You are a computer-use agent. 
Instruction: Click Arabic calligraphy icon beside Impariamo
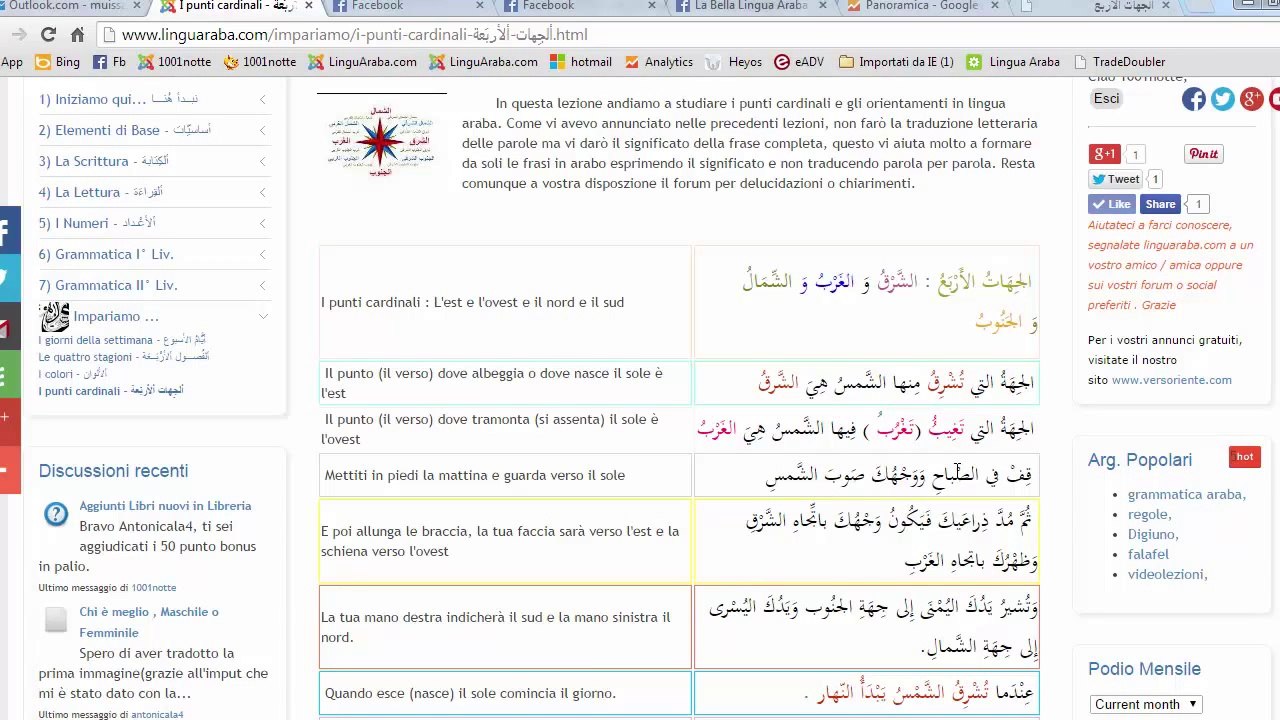pyautogui.click(x=54, y=317)
